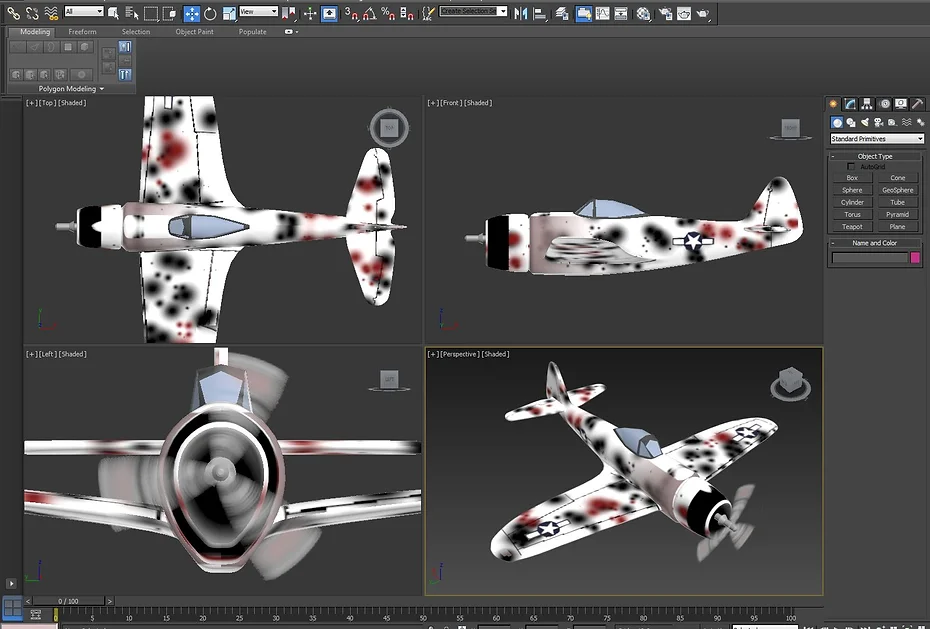The width and height of the screenshot is (930, 629).
Task: Click the object name field under Name and Color
Action: (x=870, y=257)
